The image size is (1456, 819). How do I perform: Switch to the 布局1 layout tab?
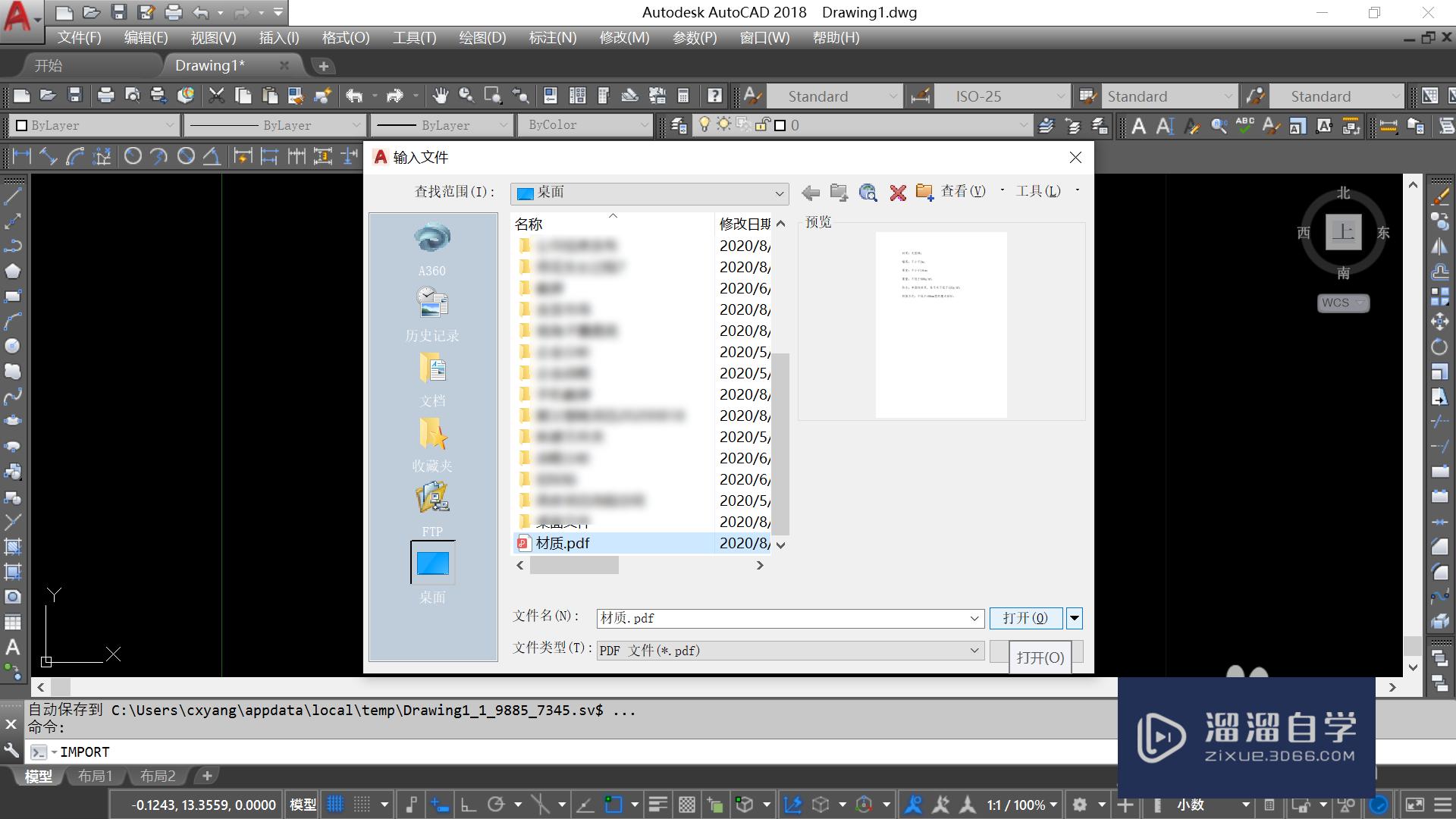coord(96,776)
